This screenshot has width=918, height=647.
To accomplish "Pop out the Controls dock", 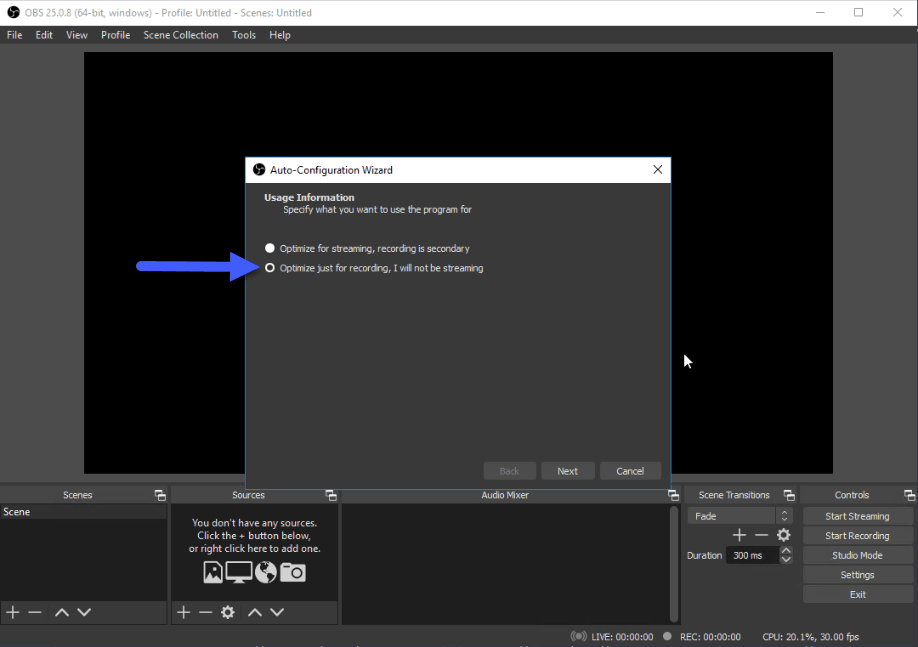I will click(x=909, y=495).
